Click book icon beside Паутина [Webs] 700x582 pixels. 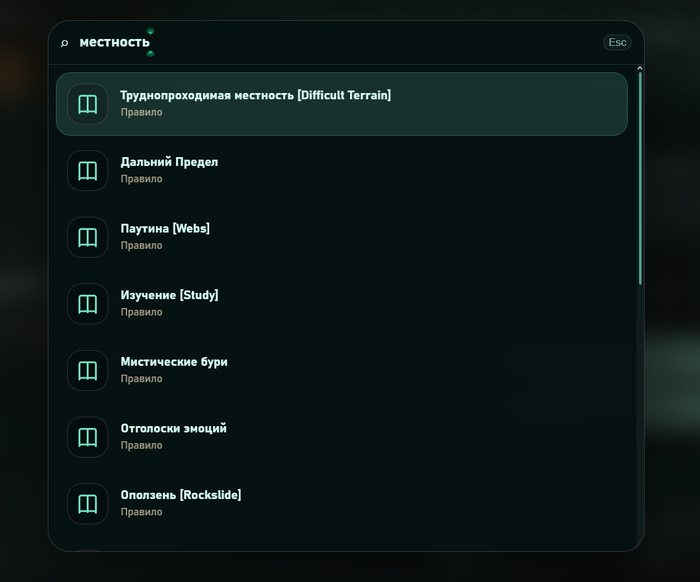point(88,237)
